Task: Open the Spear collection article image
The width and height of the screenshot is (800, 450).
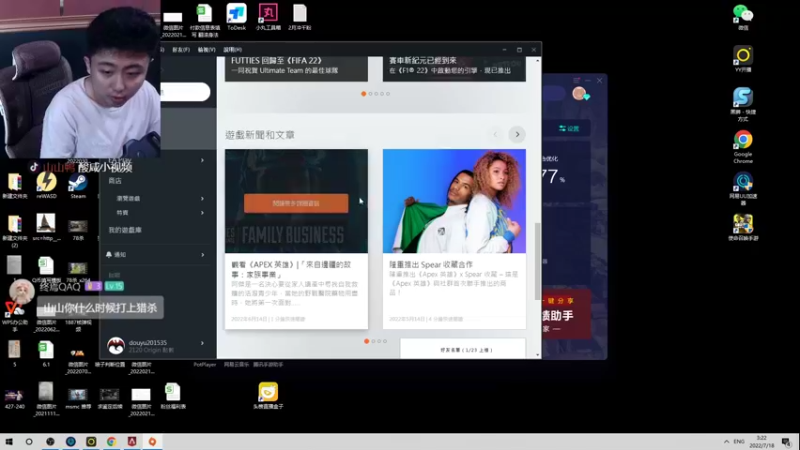Action: pyautogui.click(x=454, y=201)
